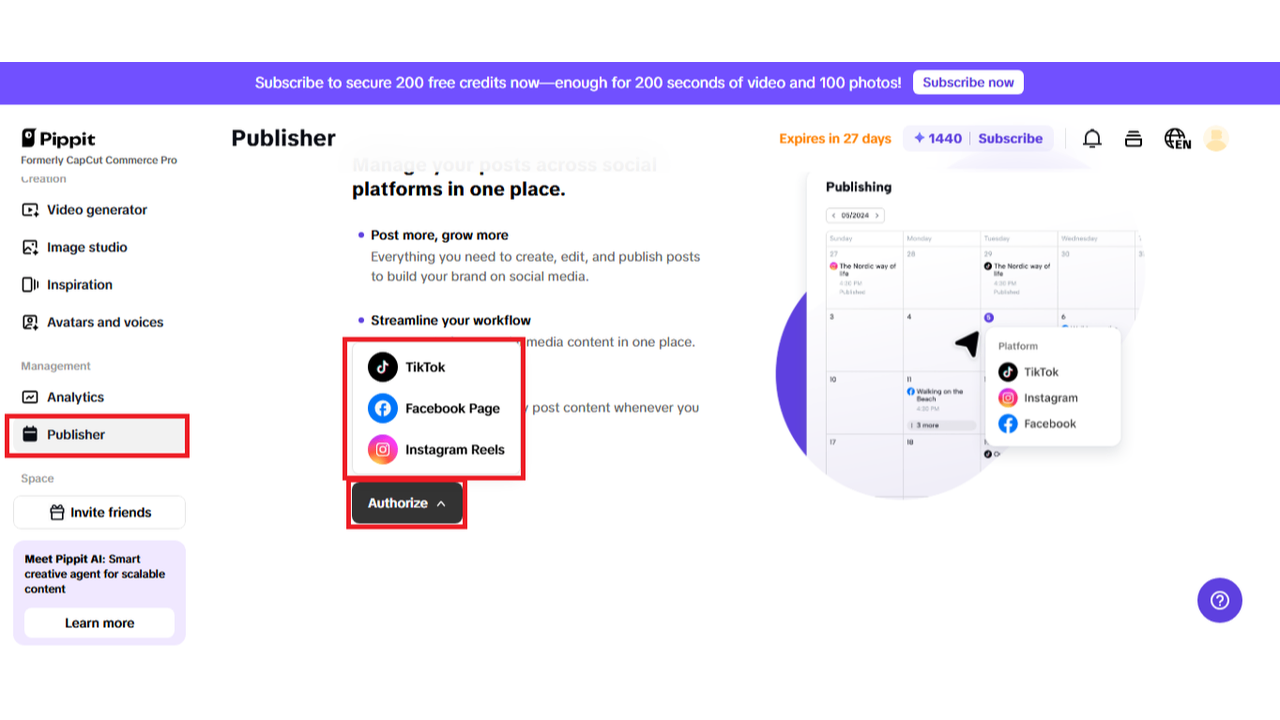Open Inspiration section
The height and width of the screenshot is (720, 1280).
click(80, 285)
